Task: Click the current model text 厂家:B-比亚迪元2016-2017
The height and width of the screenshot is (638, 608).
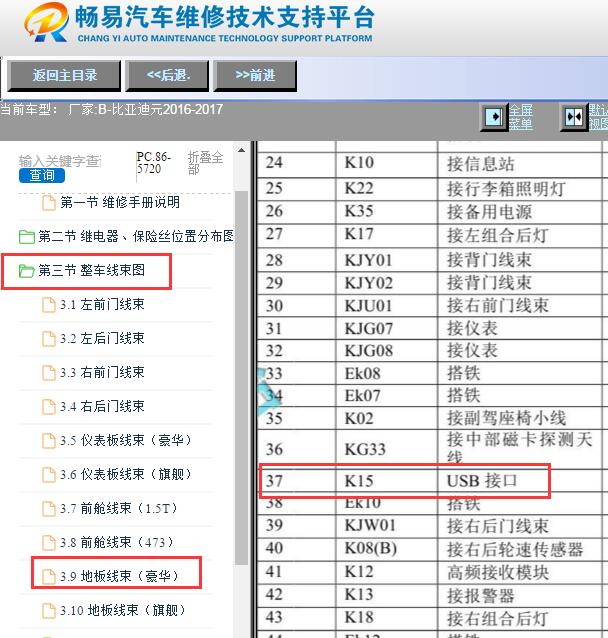Action: click(146, 109)
